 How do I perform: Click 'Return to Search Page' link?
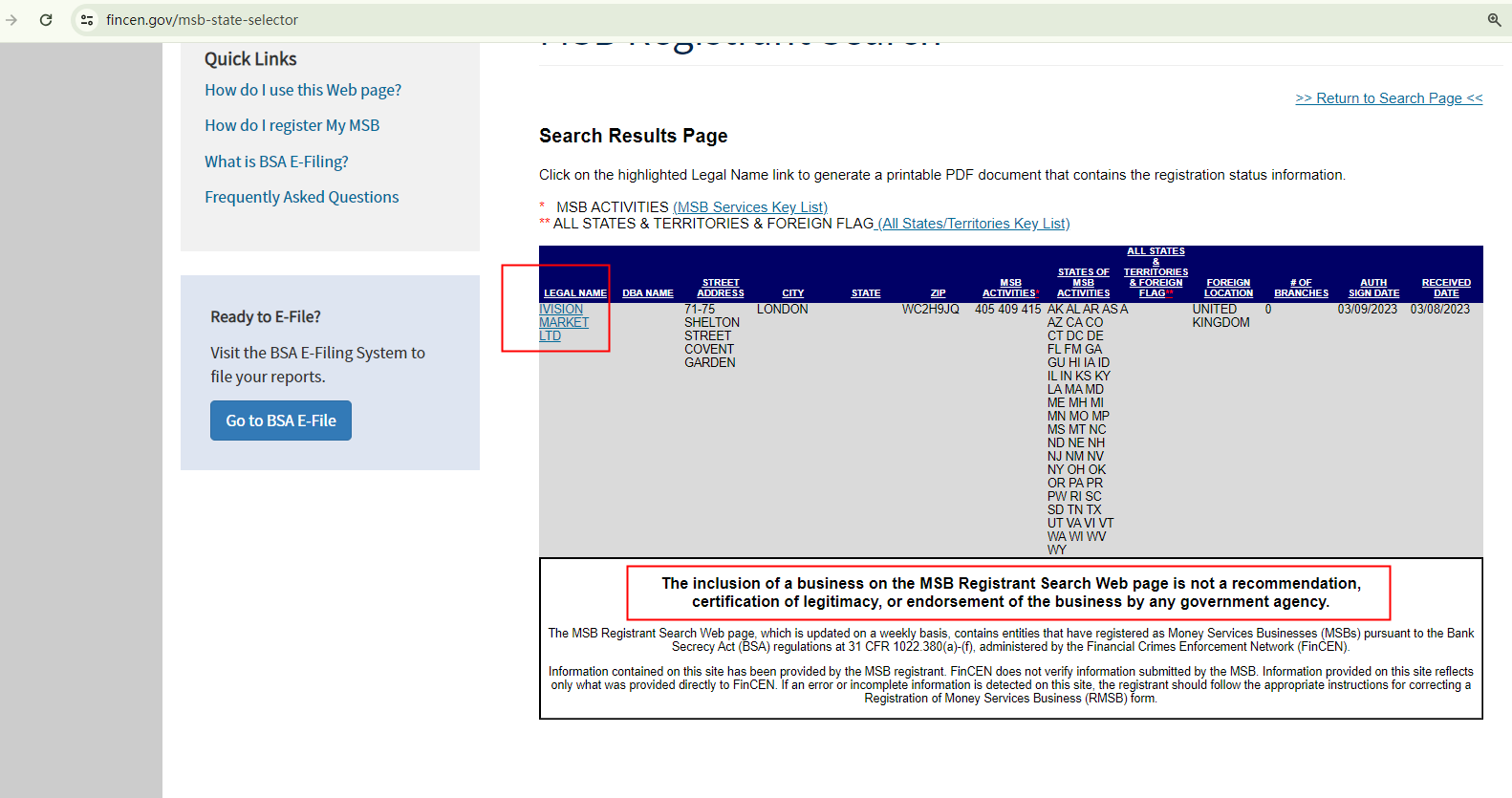(x=1389, y=98)
